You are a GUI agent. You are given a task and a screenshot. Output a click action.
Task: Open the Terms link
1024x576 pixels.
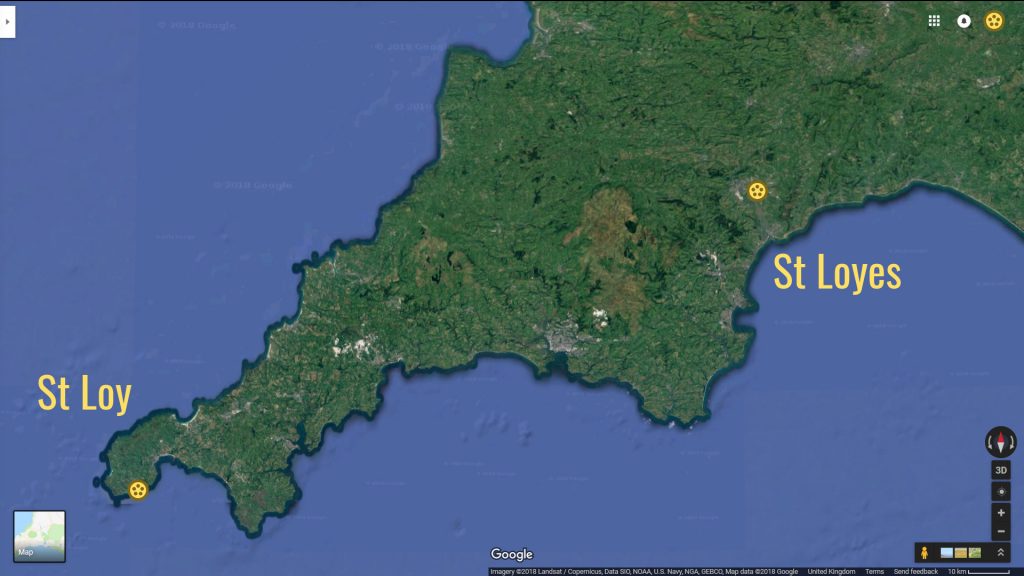(x=874, y=571)
